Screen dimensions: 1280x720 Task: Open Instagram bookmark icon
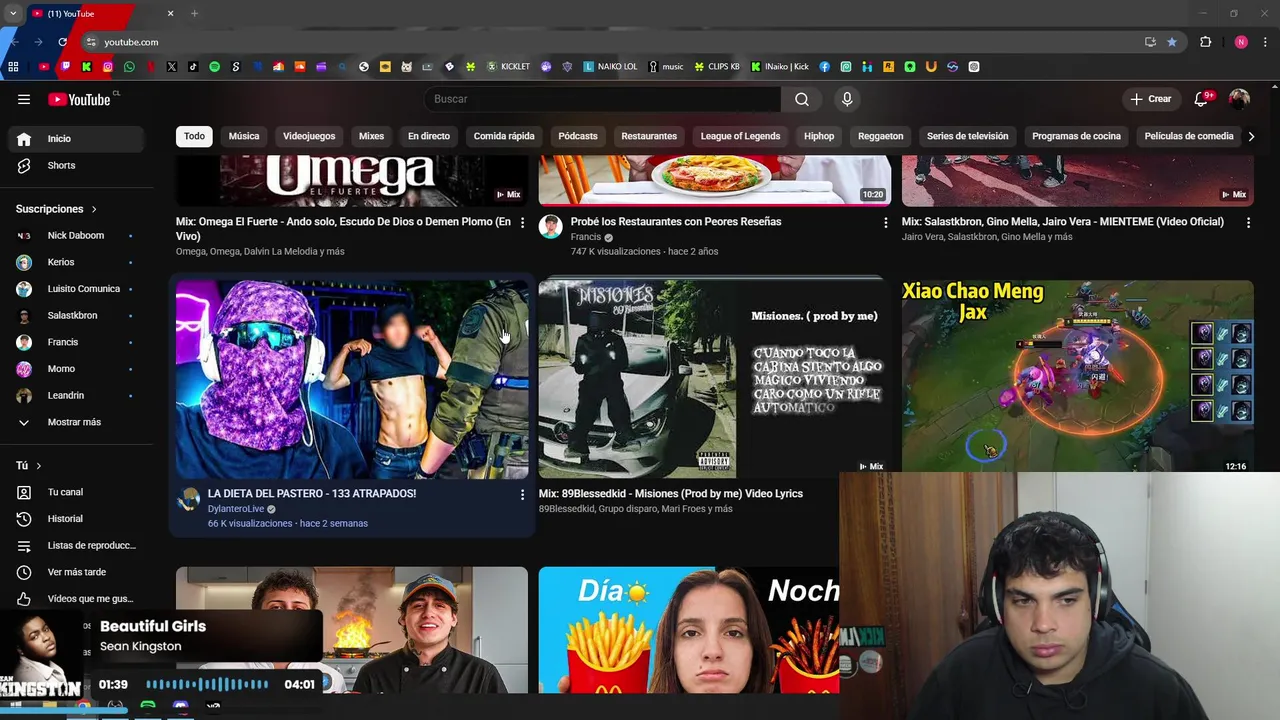tap(108, 67)
